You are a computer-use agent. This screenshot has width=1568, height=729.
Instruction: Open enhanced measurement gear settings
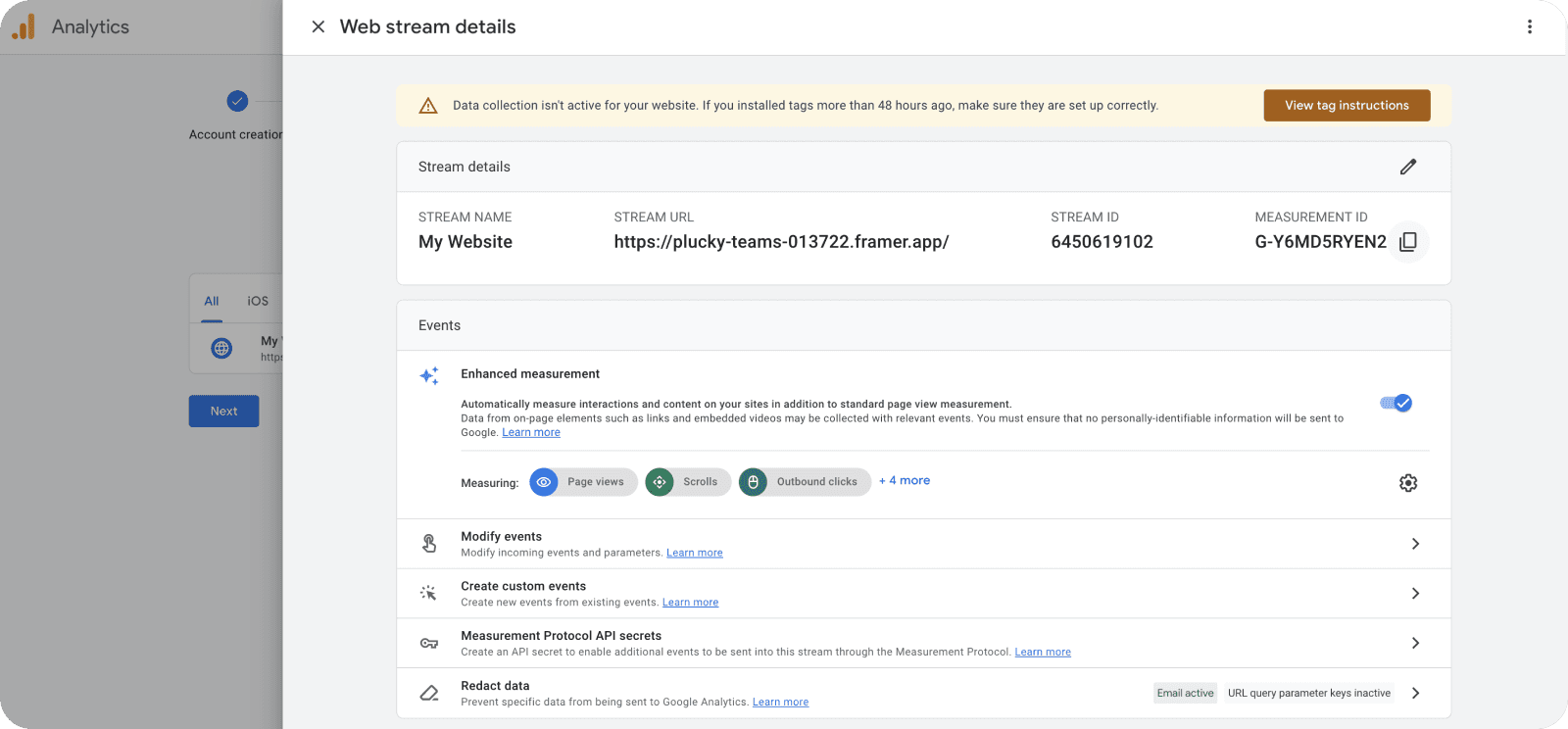tap(1408, 483)
